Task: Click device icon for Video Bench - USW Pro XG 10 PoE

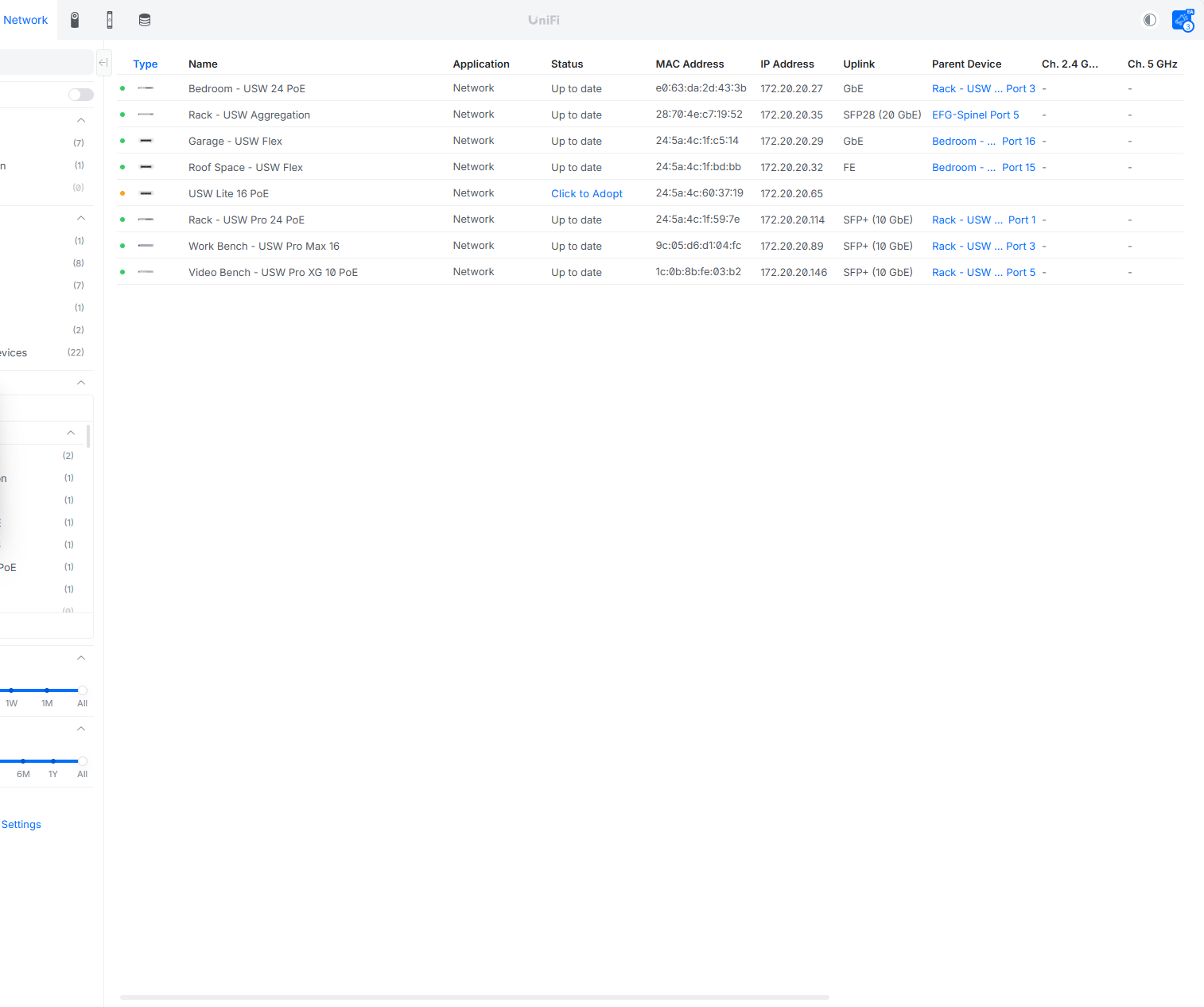Action: 146,272
